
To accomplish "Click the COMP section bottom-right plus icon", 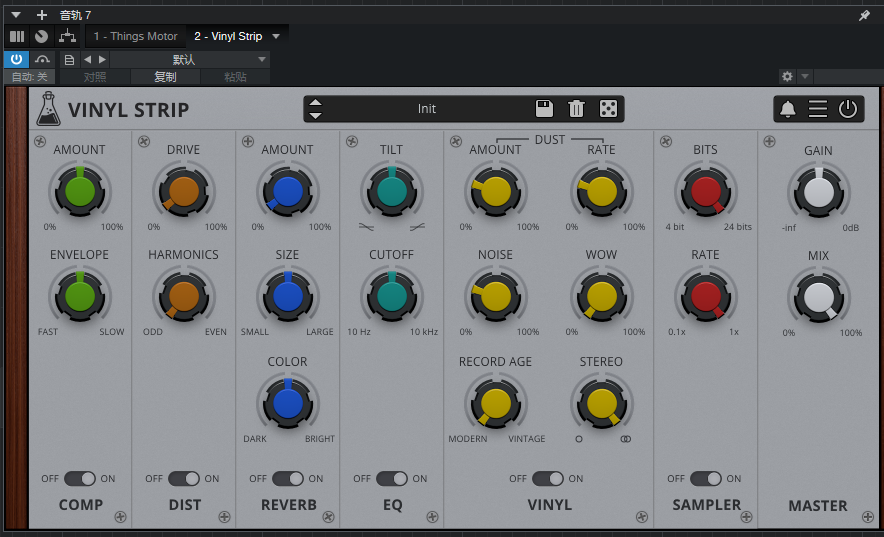I will [120, 517].
